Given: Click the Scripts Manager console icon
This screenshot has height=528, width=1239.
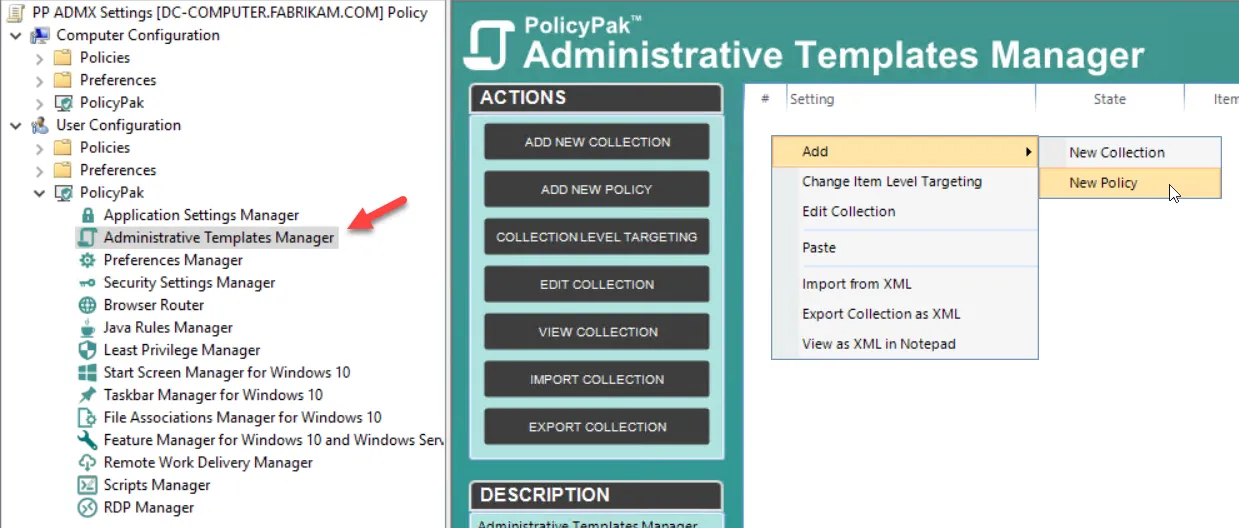Looking at the screenshot, I should pyautogui.click(x=87, y=485).
